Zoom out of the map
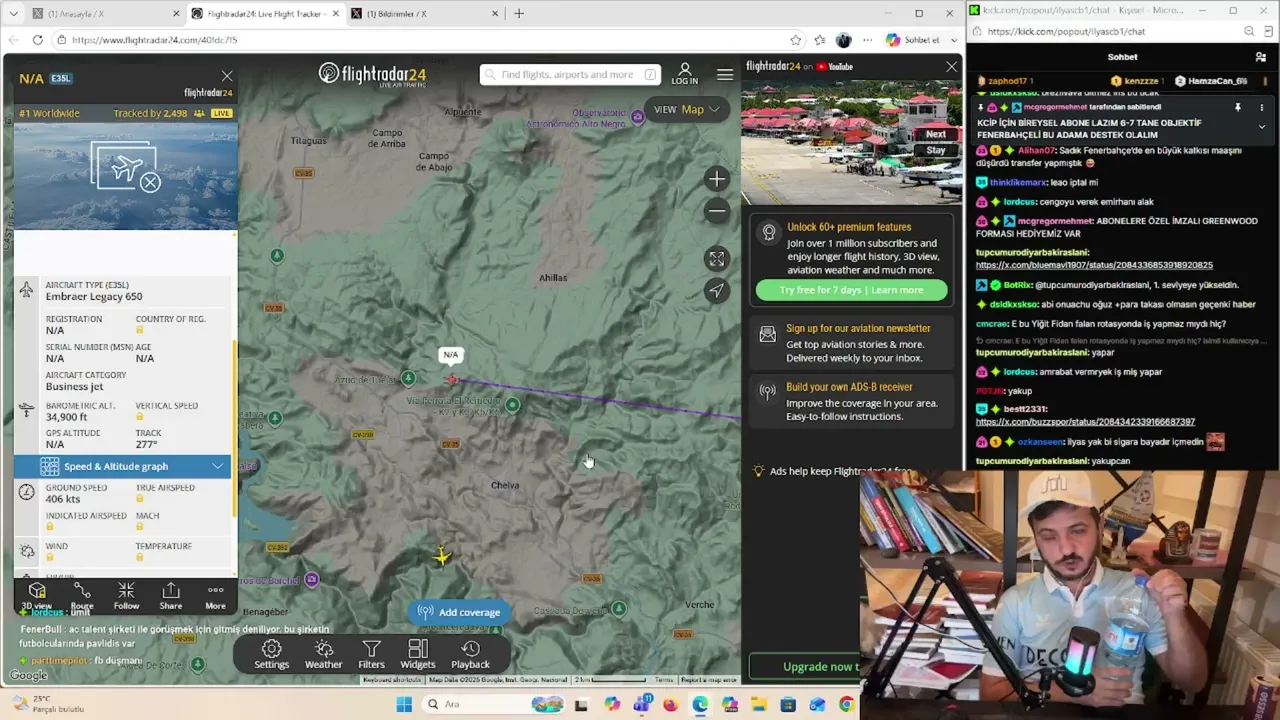Screen dimensions: 1280x720 click(x=716, y=211)
